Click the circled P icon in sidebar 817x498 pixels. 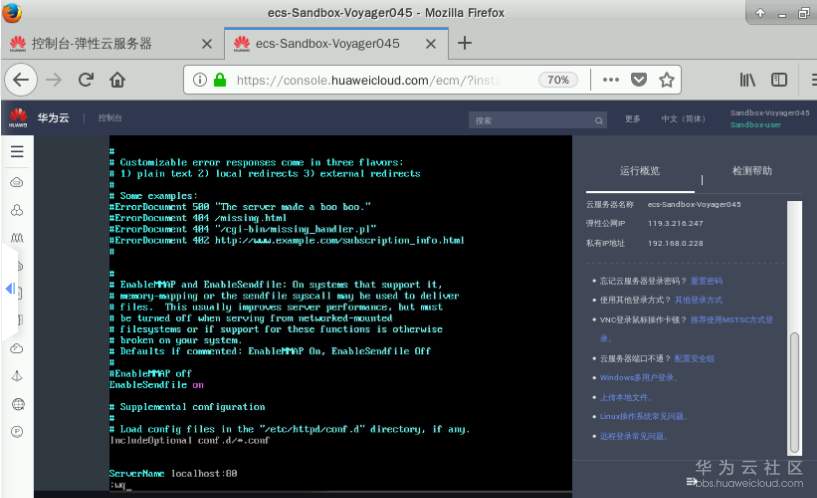(x=17, y=431)
